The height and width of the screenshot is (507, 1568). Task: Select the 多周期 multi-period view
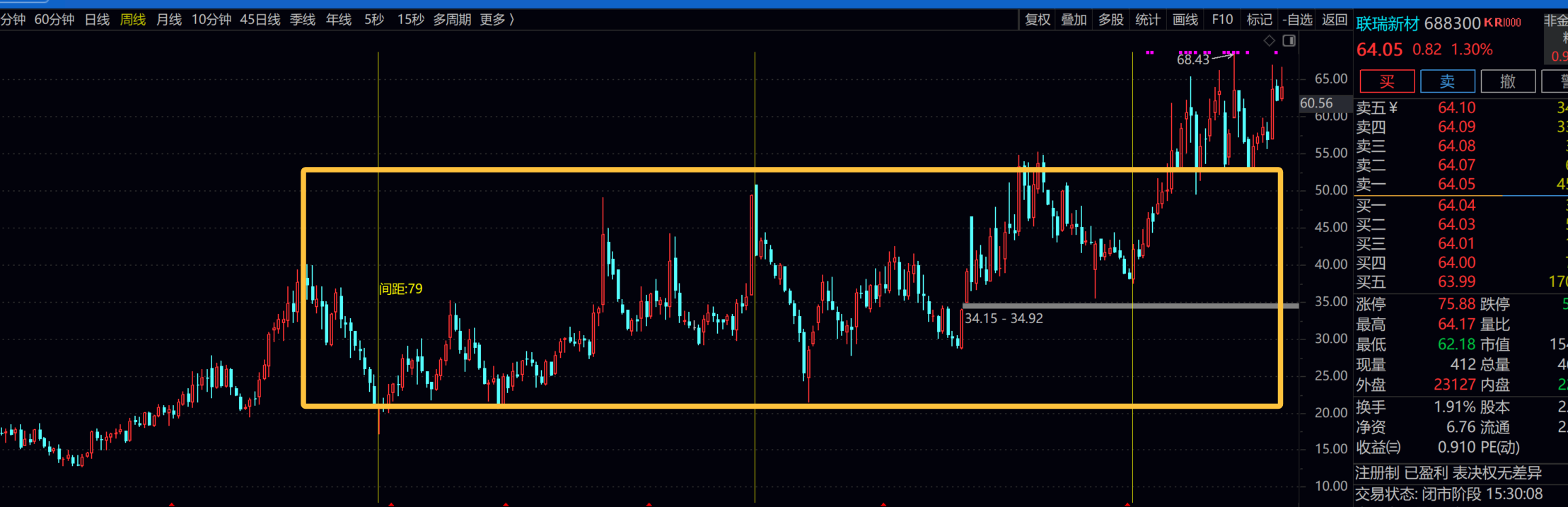tap(452, 20)
